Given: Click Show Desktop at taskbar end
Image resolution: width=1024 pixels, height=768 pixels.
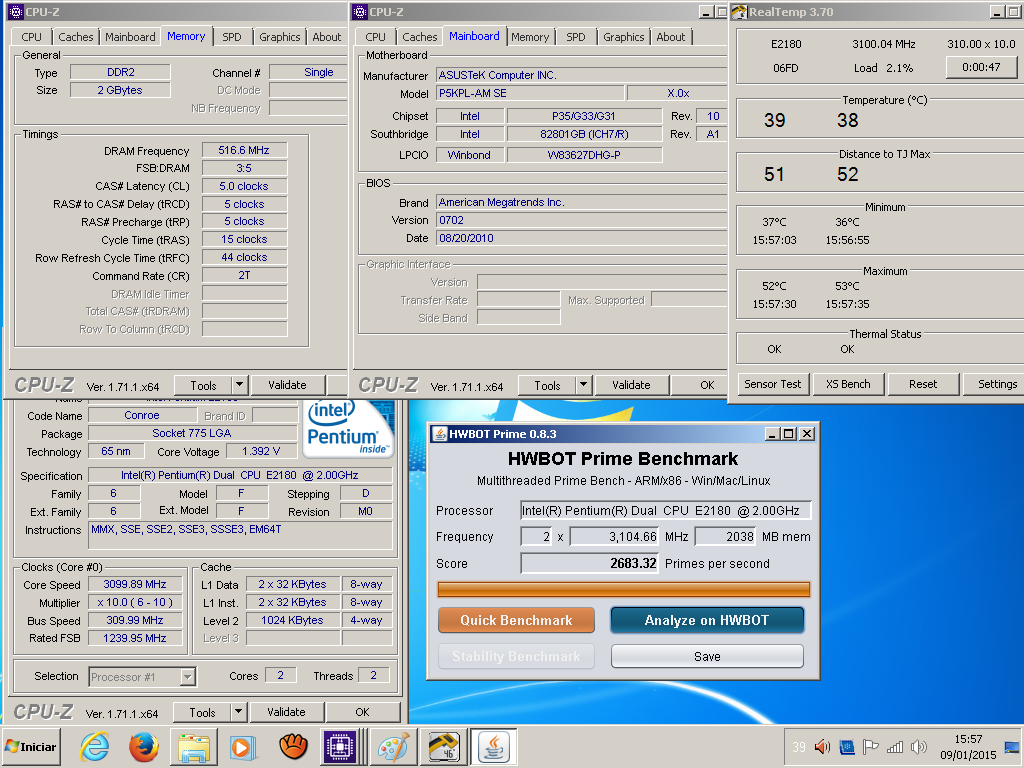Looking at the screenshot, I should point(1012,747).
